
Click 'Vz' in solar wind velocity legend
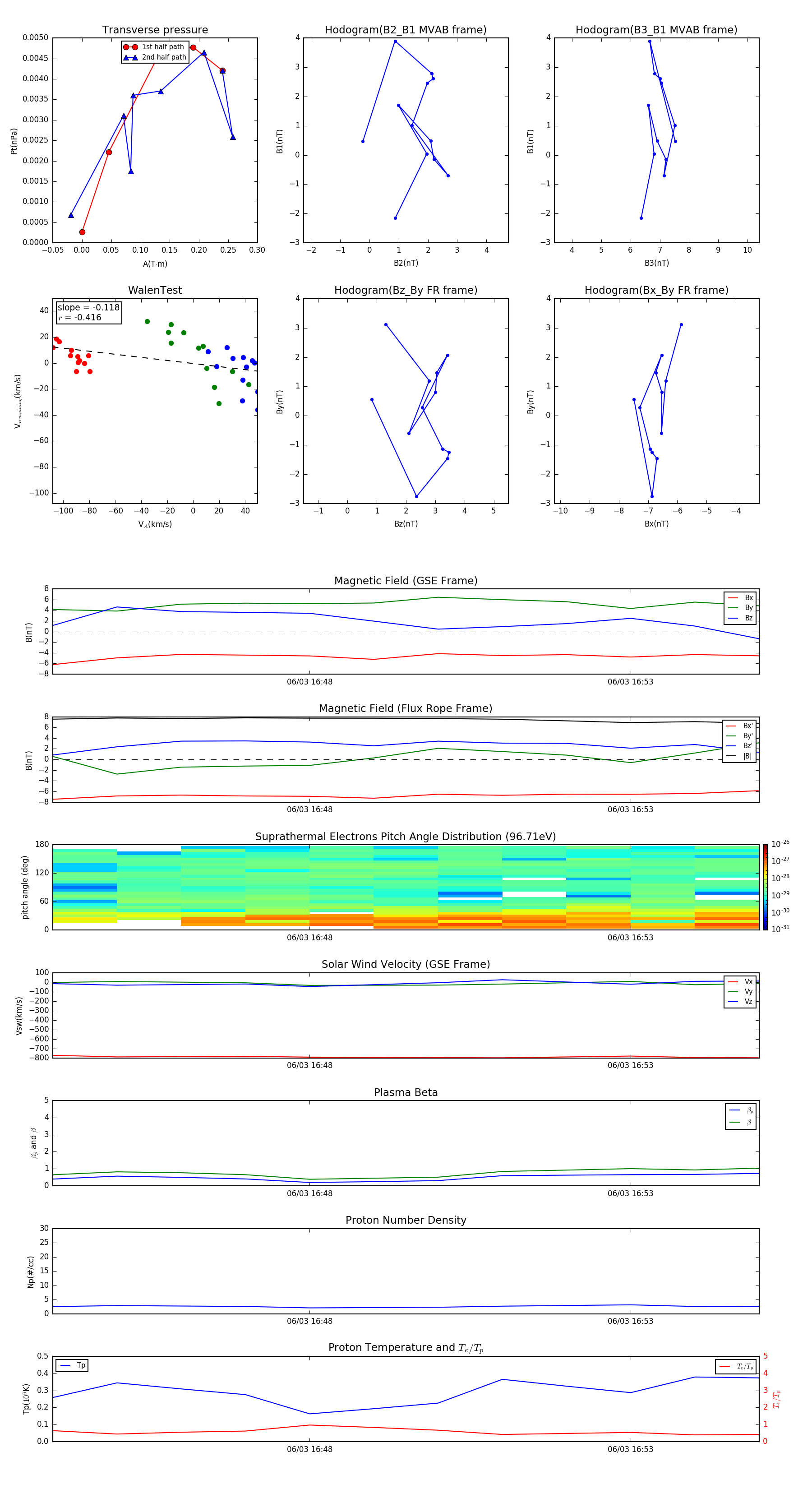740,1002
